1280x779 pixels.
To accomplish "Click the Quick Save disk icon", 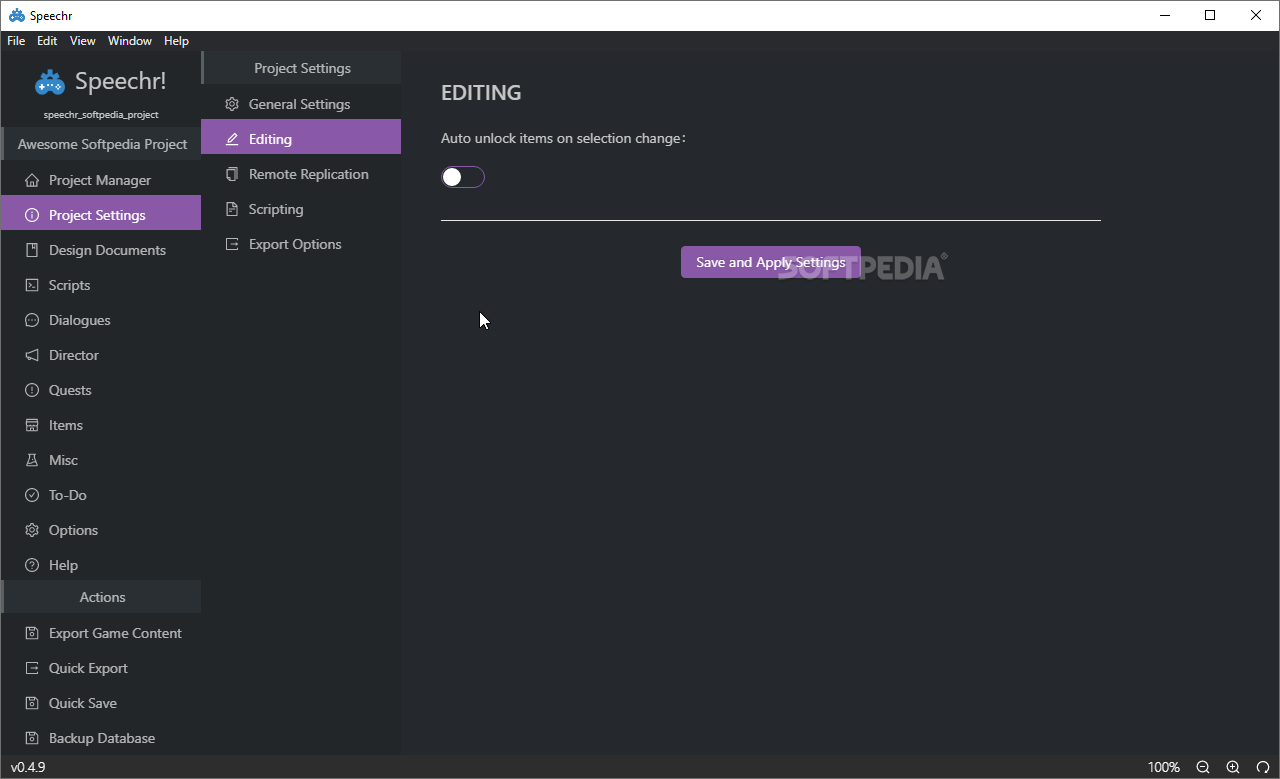I will 31,703.
